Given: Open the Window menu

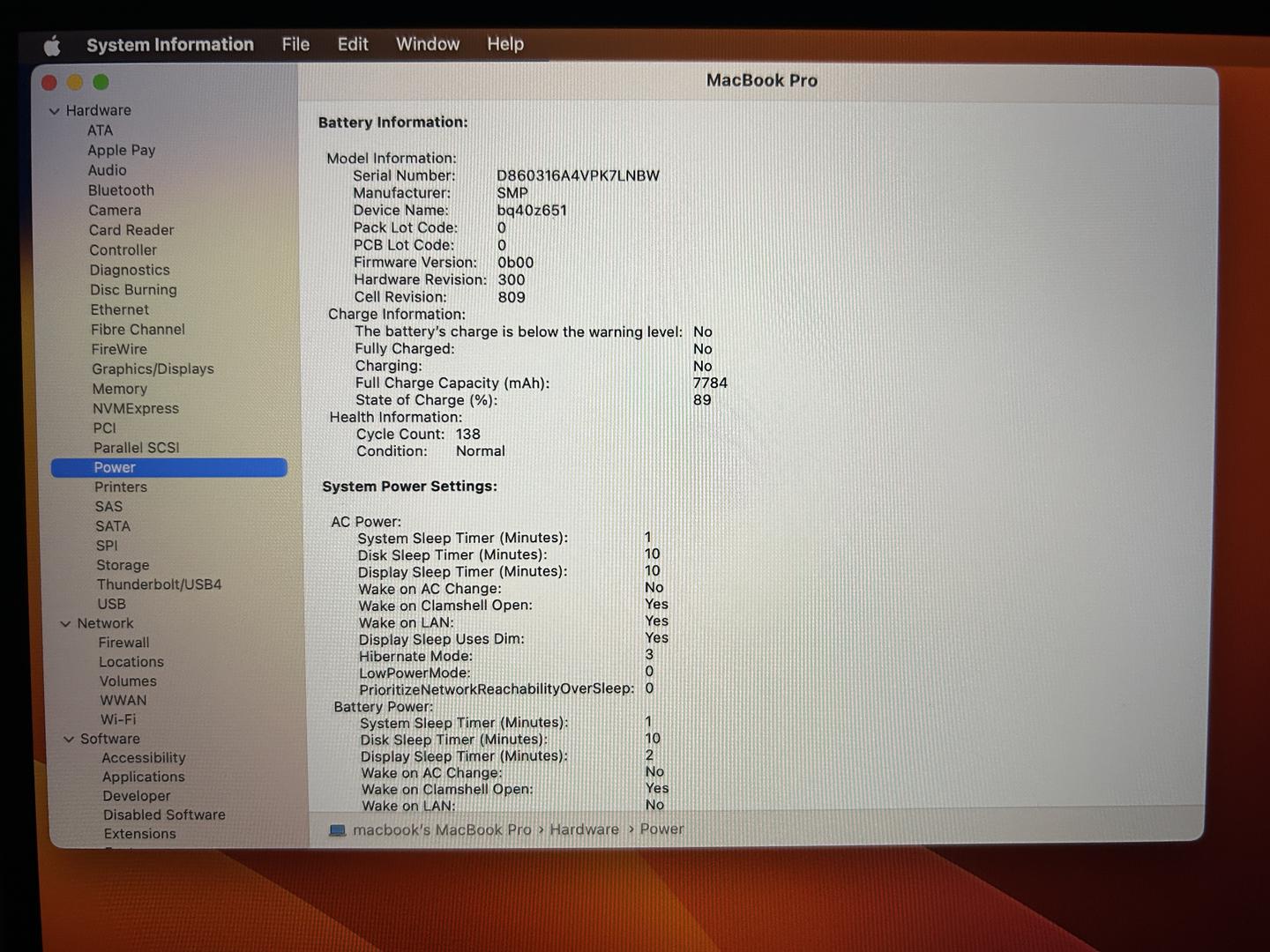Looking at the screenshot, I should coord(428,44).
